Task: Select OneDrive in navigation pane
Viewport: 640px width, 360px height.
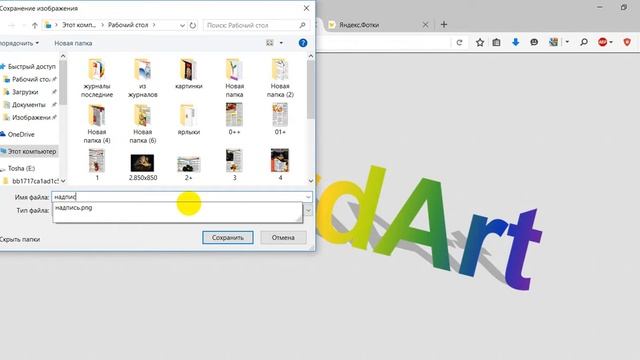Action: [x=21, y=134]
